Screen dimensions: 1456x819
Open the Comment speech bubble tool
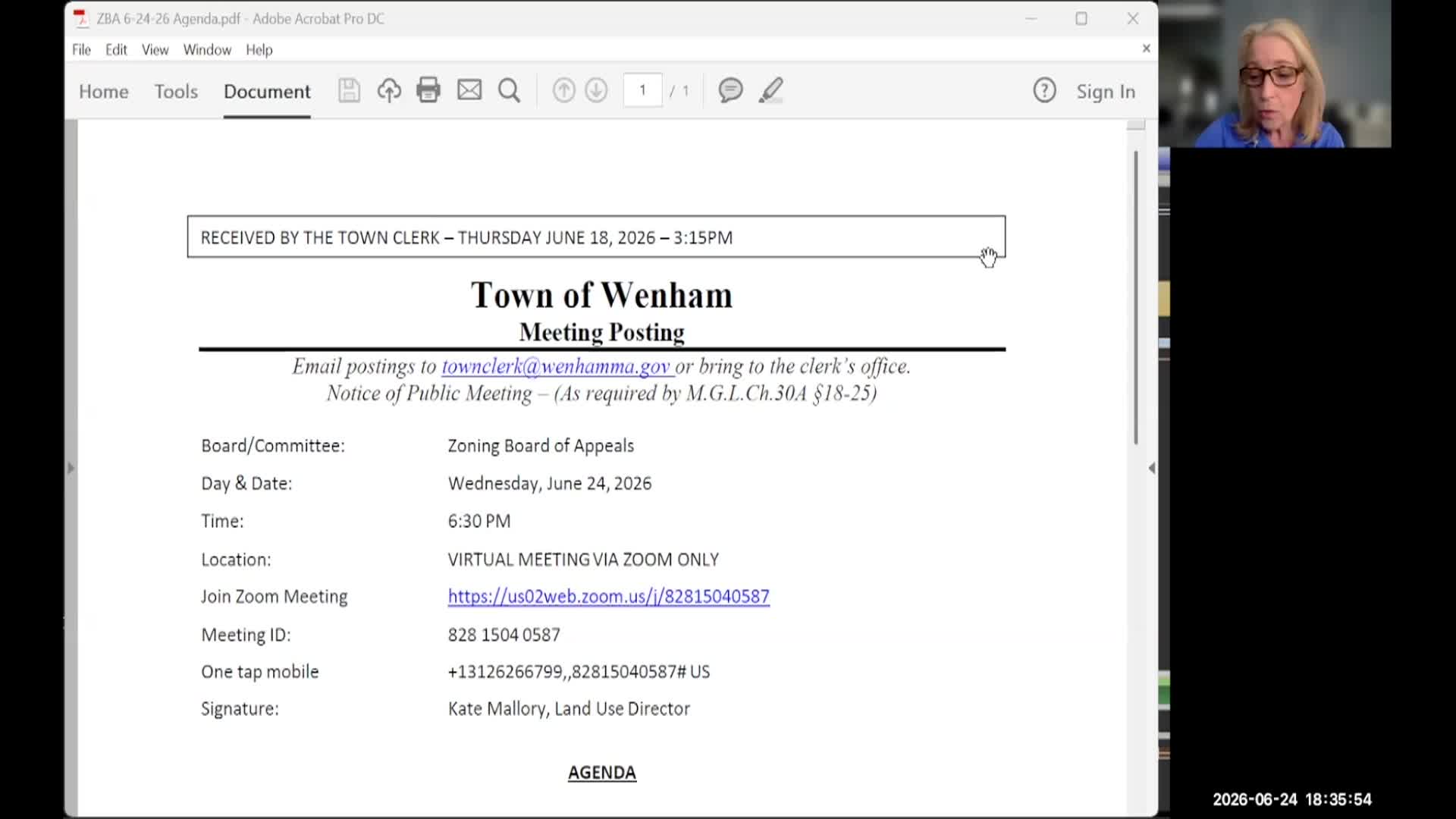click(x=730, y=90)
